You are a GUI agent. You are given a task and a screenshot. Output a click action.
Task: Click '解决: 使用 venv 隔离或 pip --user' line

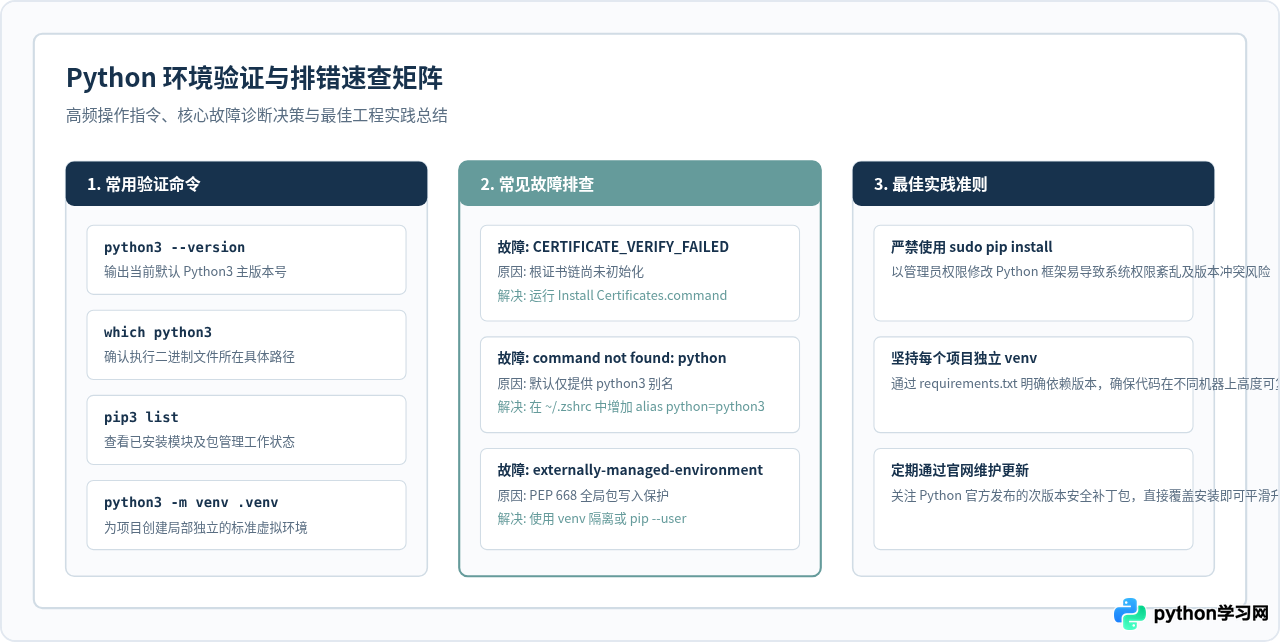(x=592, y=519)
